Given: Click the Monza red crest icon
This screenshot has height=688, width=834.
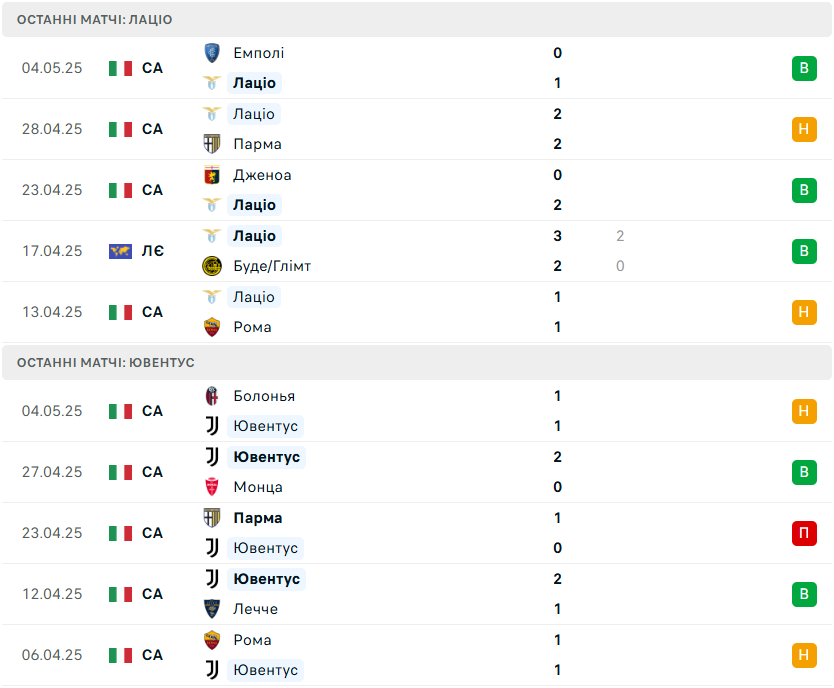Looking at the screenshot, I should coord(212,487).
